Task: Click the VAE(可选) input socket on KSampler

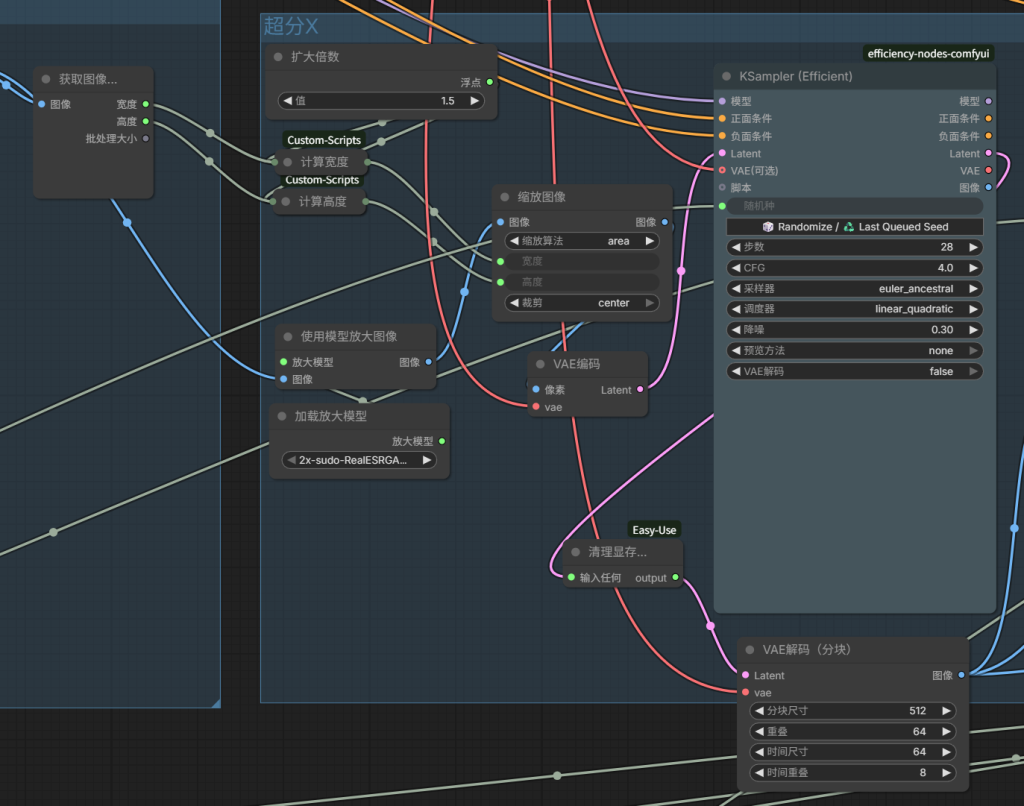Action: tap(722, 171)
